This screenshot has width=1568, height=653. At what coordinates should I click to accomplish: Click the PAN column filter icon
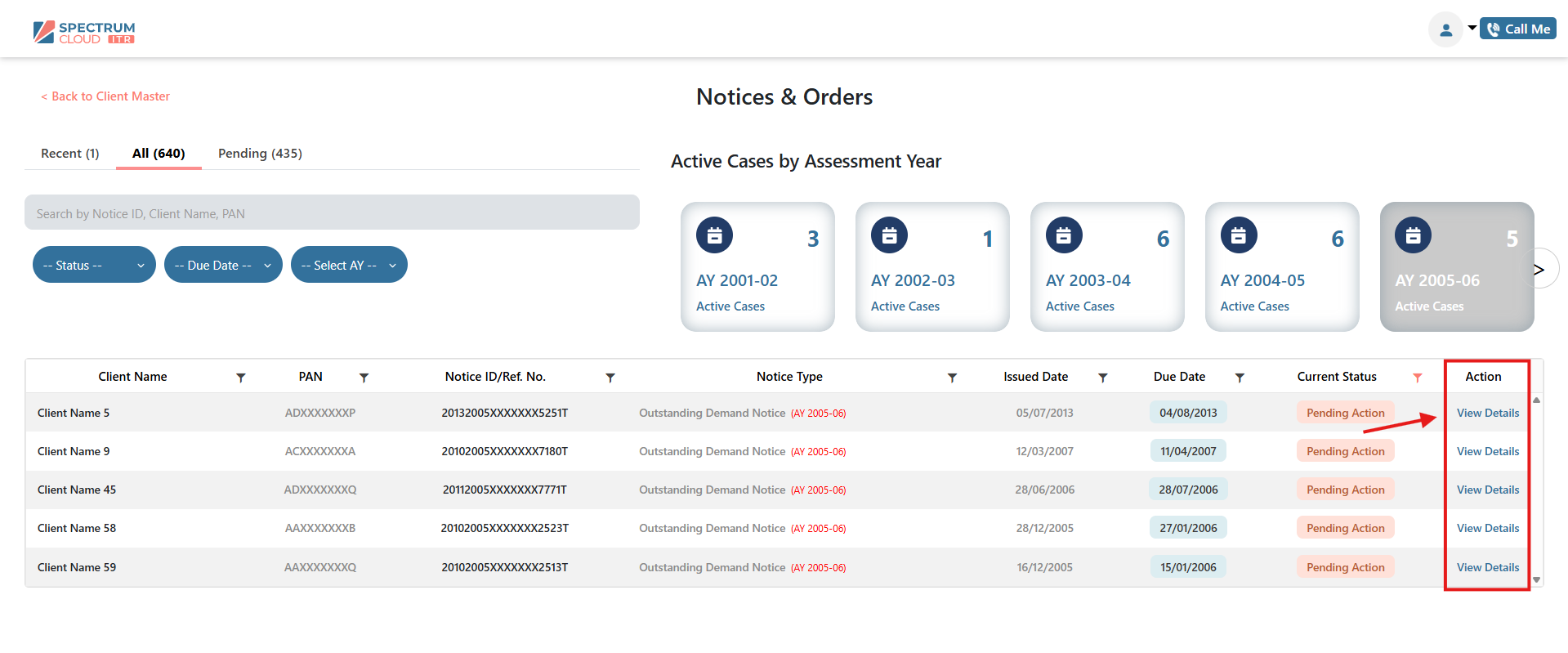[x=364, y=378]
